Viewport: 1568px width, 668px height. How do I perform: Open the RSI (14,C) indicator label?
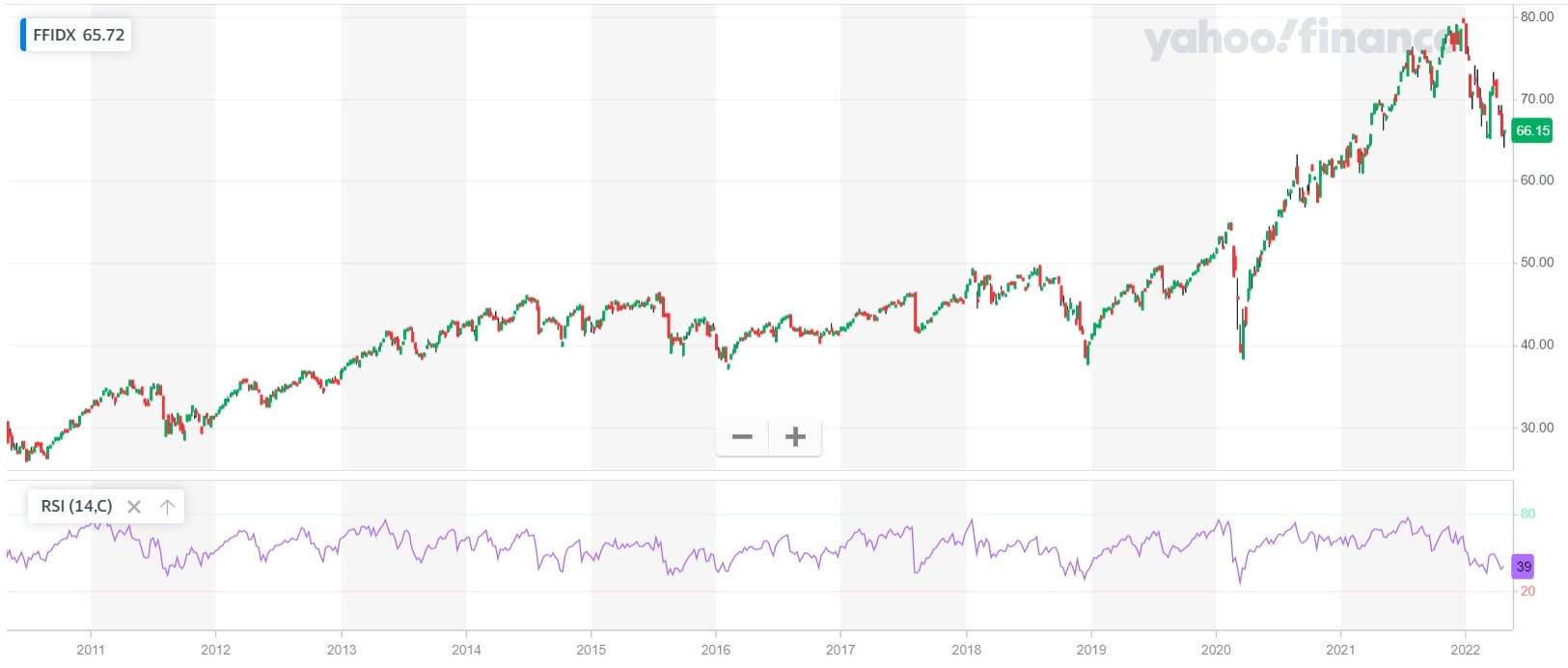coord(76,506)
